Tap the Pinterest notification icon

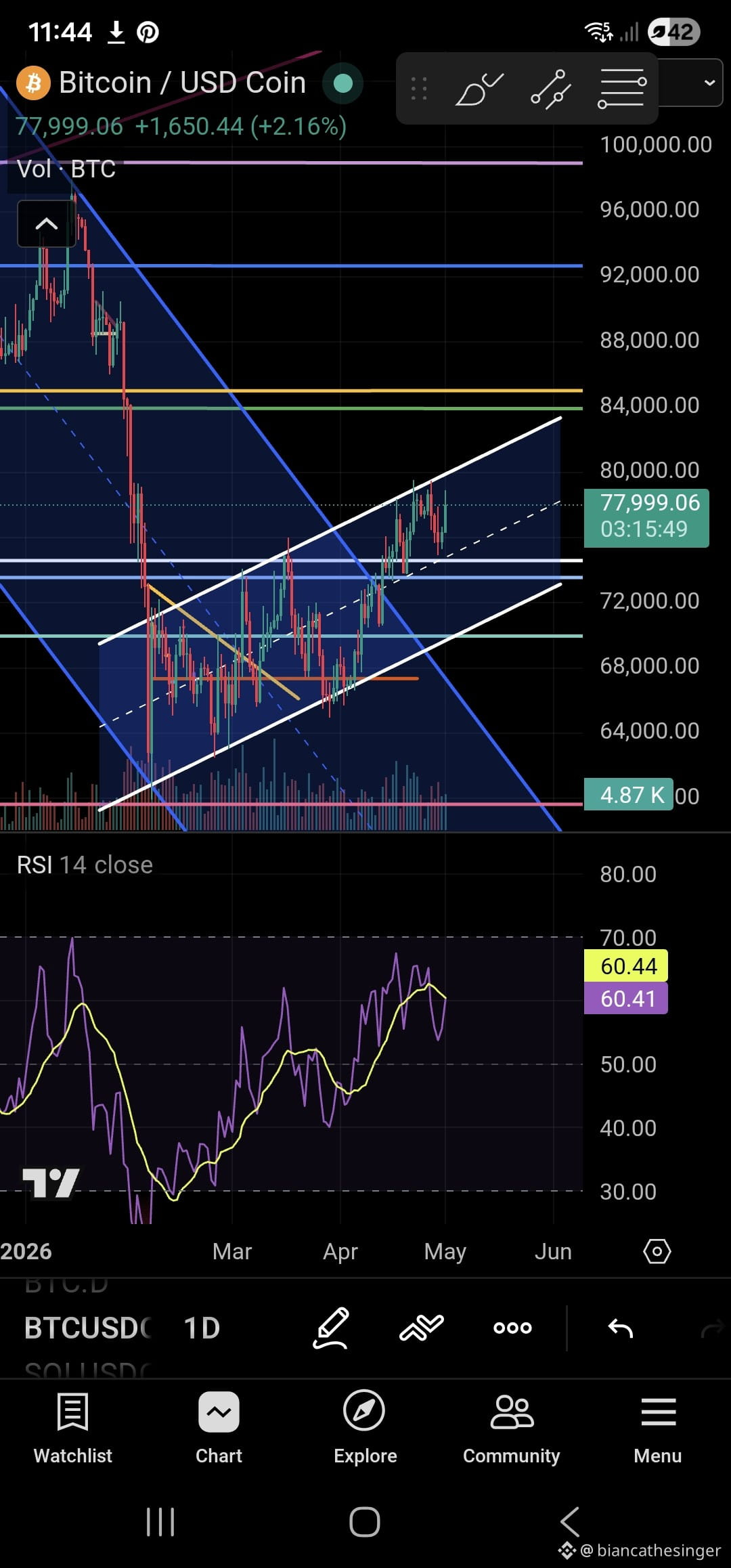[x=148, y=32]
